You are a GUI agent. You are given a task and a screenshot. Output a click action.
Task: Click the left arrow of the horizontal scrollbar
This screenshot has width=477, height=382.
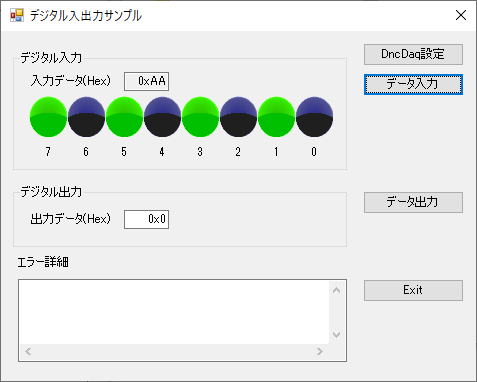(28, 351)
